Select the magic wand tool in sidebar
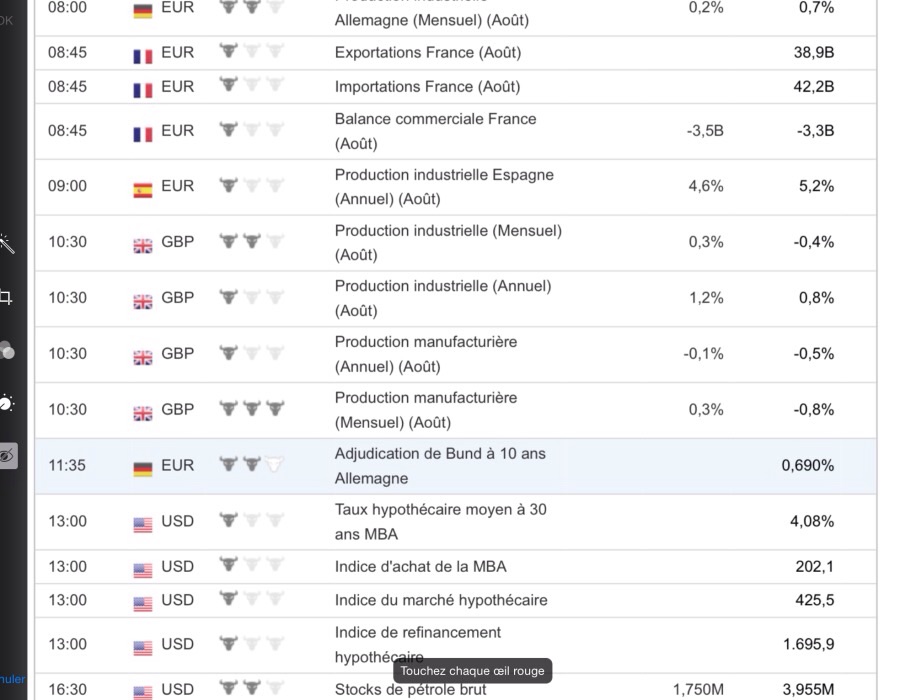Screen dimensions: 900x700 [6, 244]
